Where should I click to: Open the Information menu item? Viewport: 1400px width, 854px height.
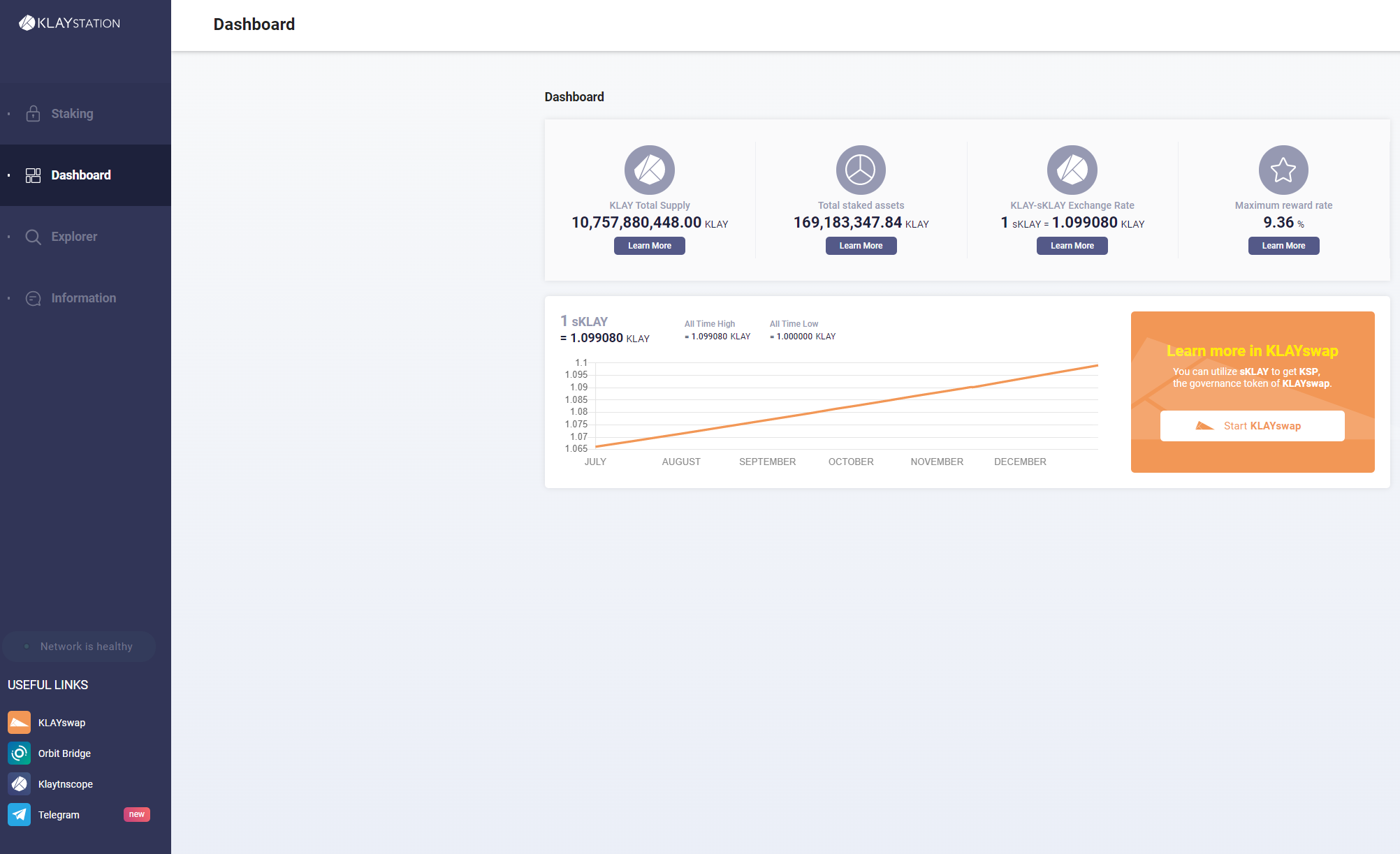coord(85,298)
